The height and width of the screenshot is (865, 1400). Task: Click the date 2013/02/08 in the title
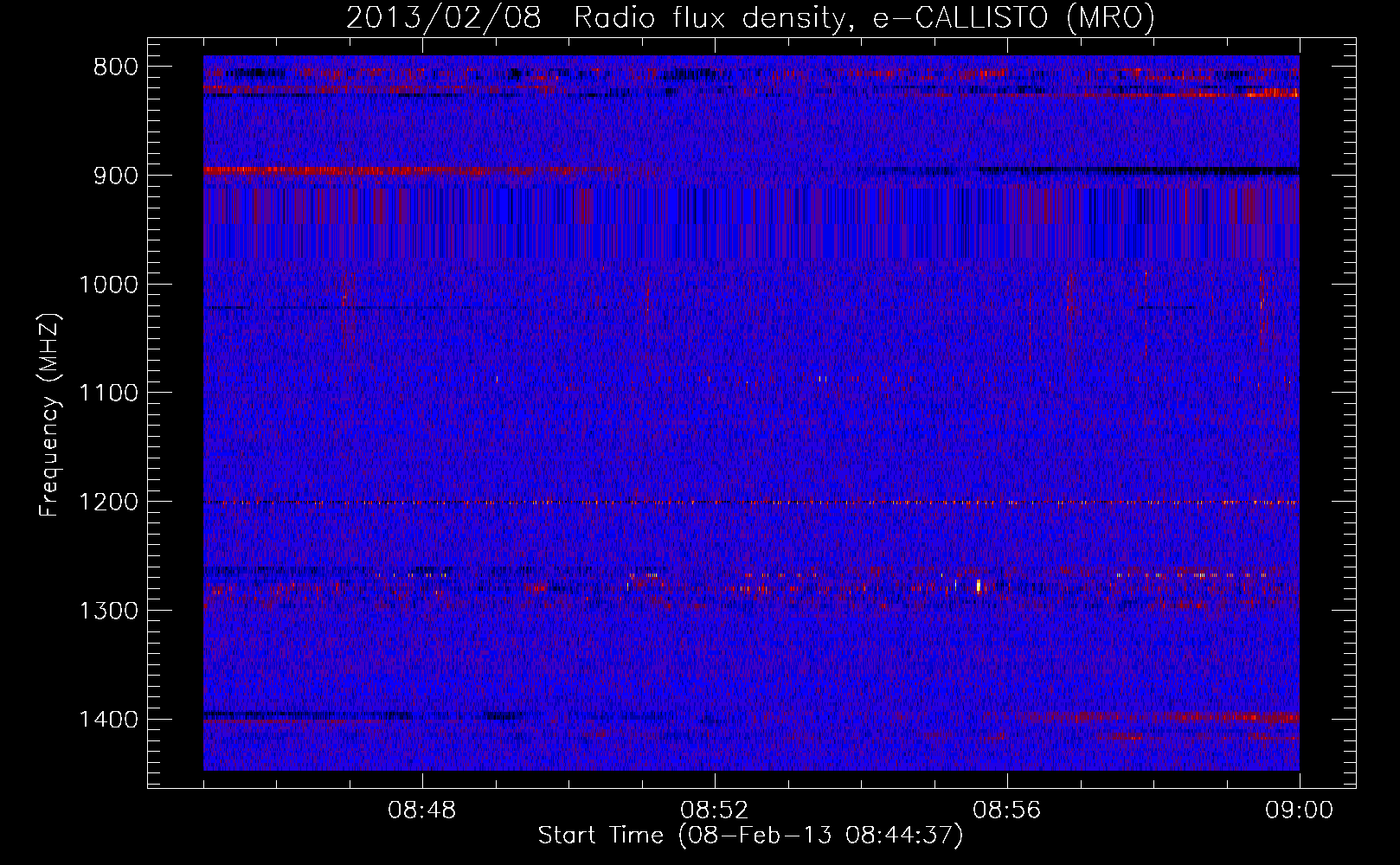point(444,18)
